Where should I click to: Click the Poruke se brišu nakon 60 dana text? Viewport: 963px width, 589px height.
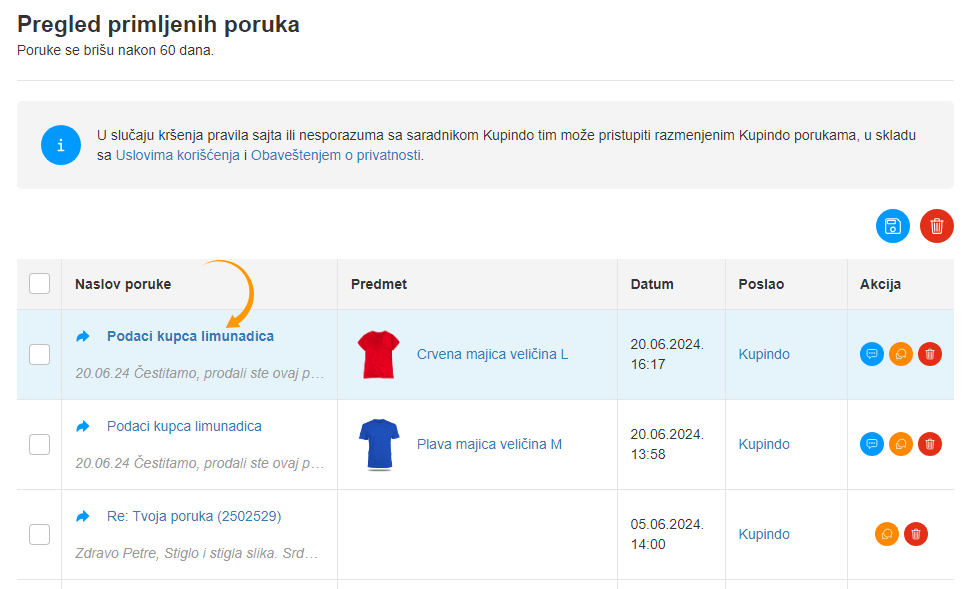click(115, 50)
